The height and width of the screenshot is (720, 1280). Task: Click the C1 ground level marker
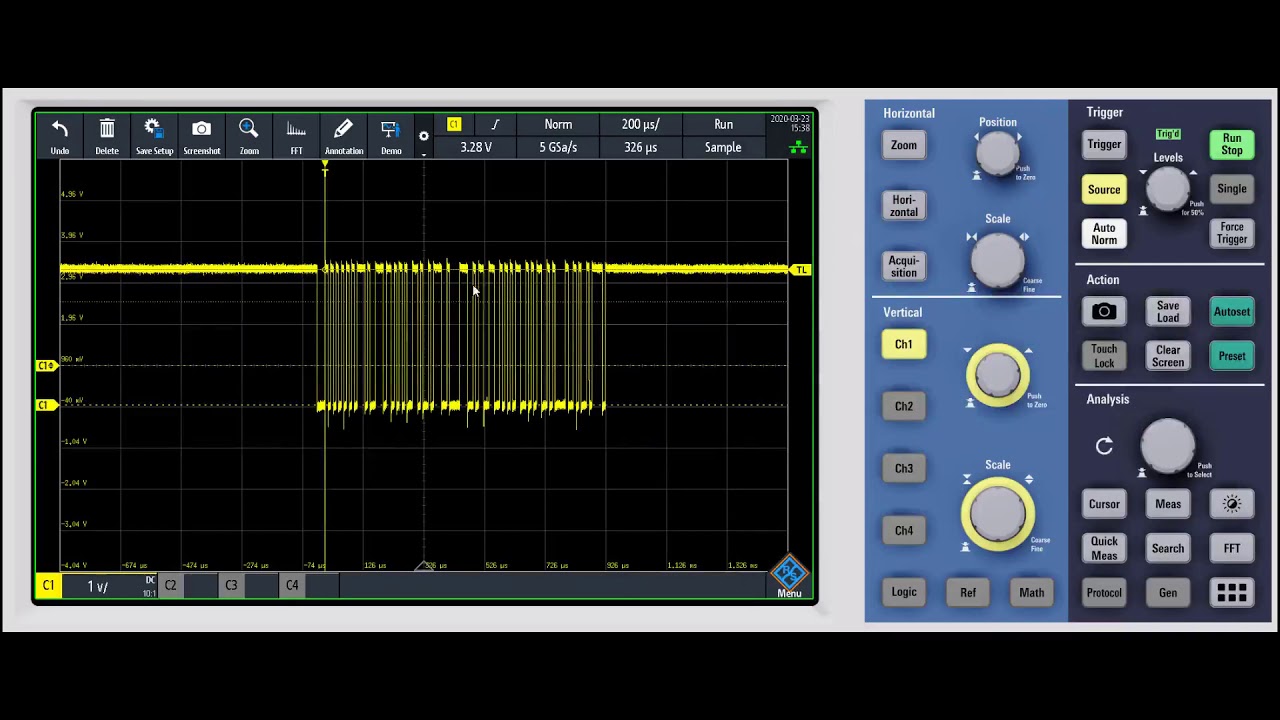46,405
